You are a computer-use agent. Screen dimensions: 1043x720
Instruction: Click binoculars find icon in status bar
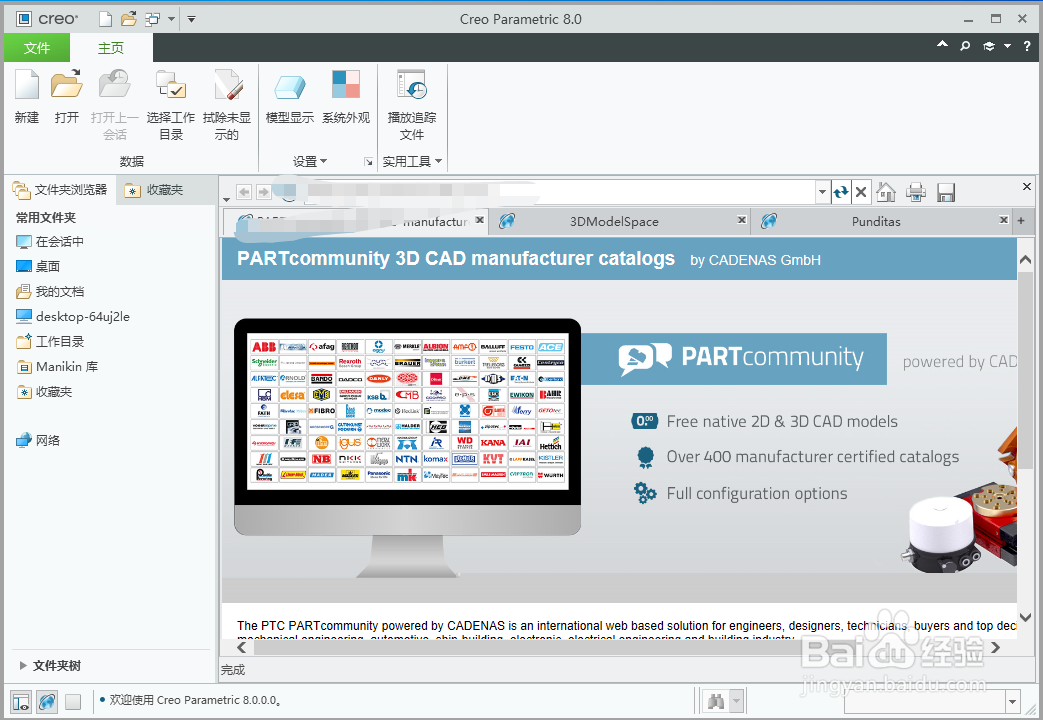[716, 701]
